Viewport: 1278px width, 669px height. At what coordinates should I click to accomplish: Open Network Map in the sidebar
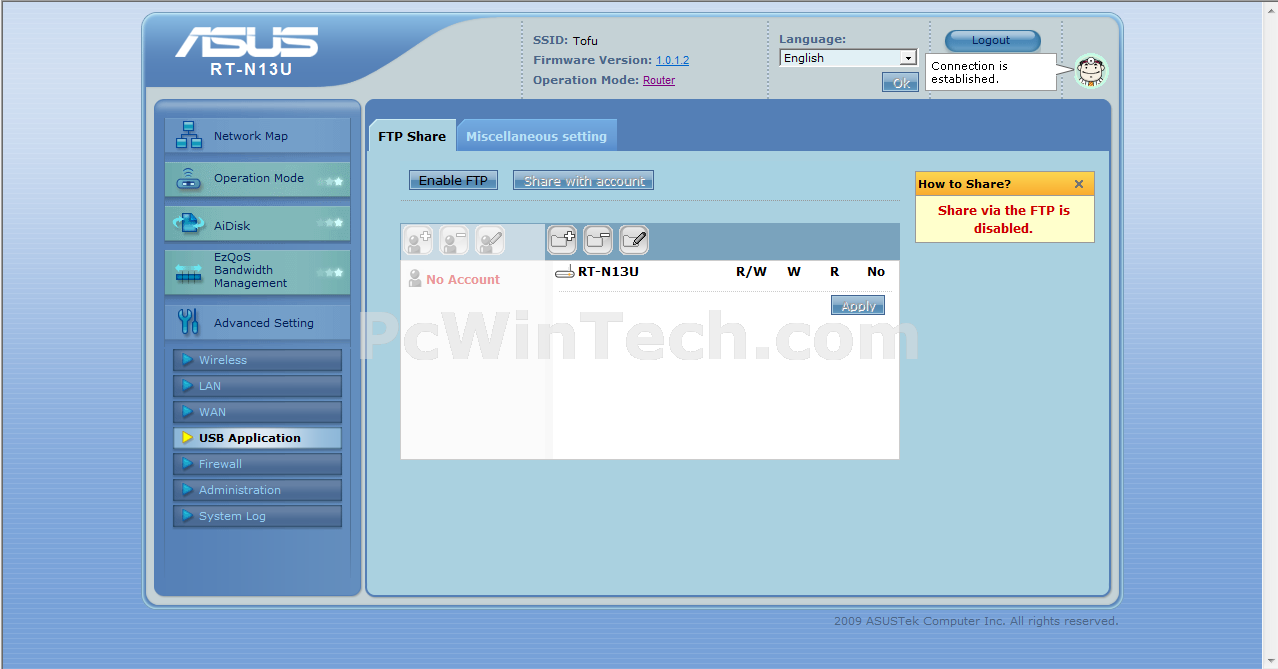257,136
